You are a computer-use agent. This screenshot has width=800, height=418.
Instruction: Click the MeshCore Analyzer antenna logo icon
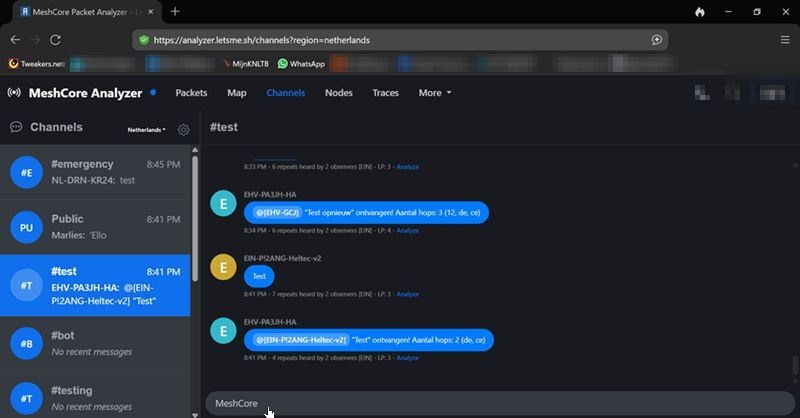pyautogui.click(x=14, y=92)
